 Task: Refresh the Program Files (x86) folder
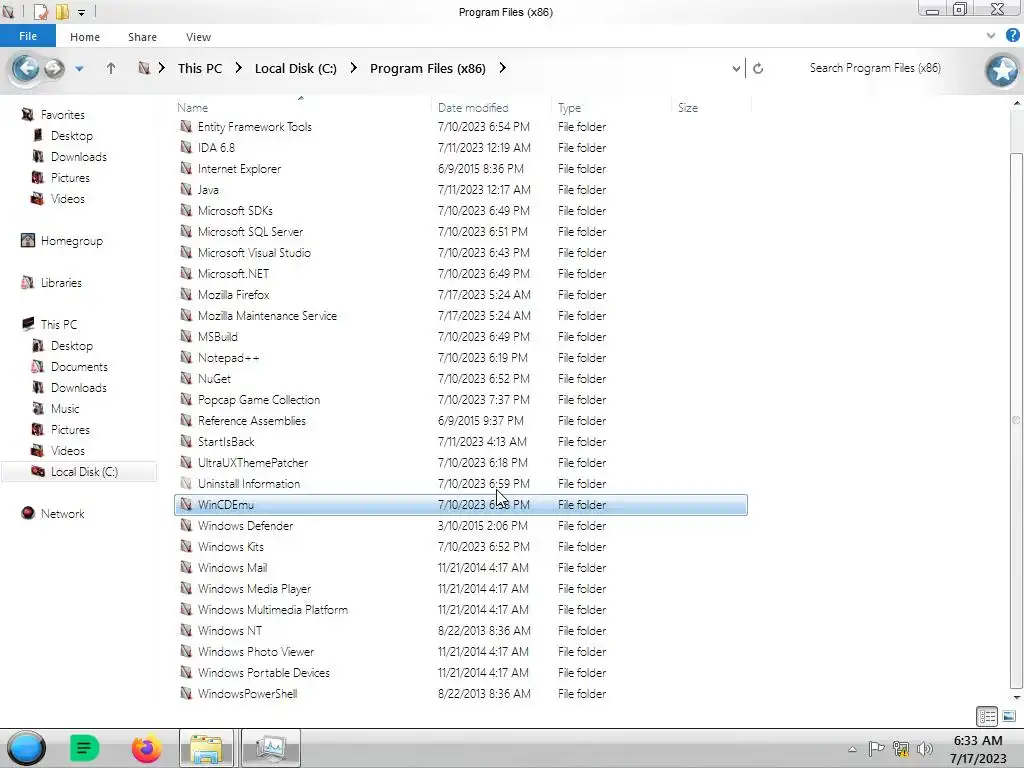[x=758, y=69]
